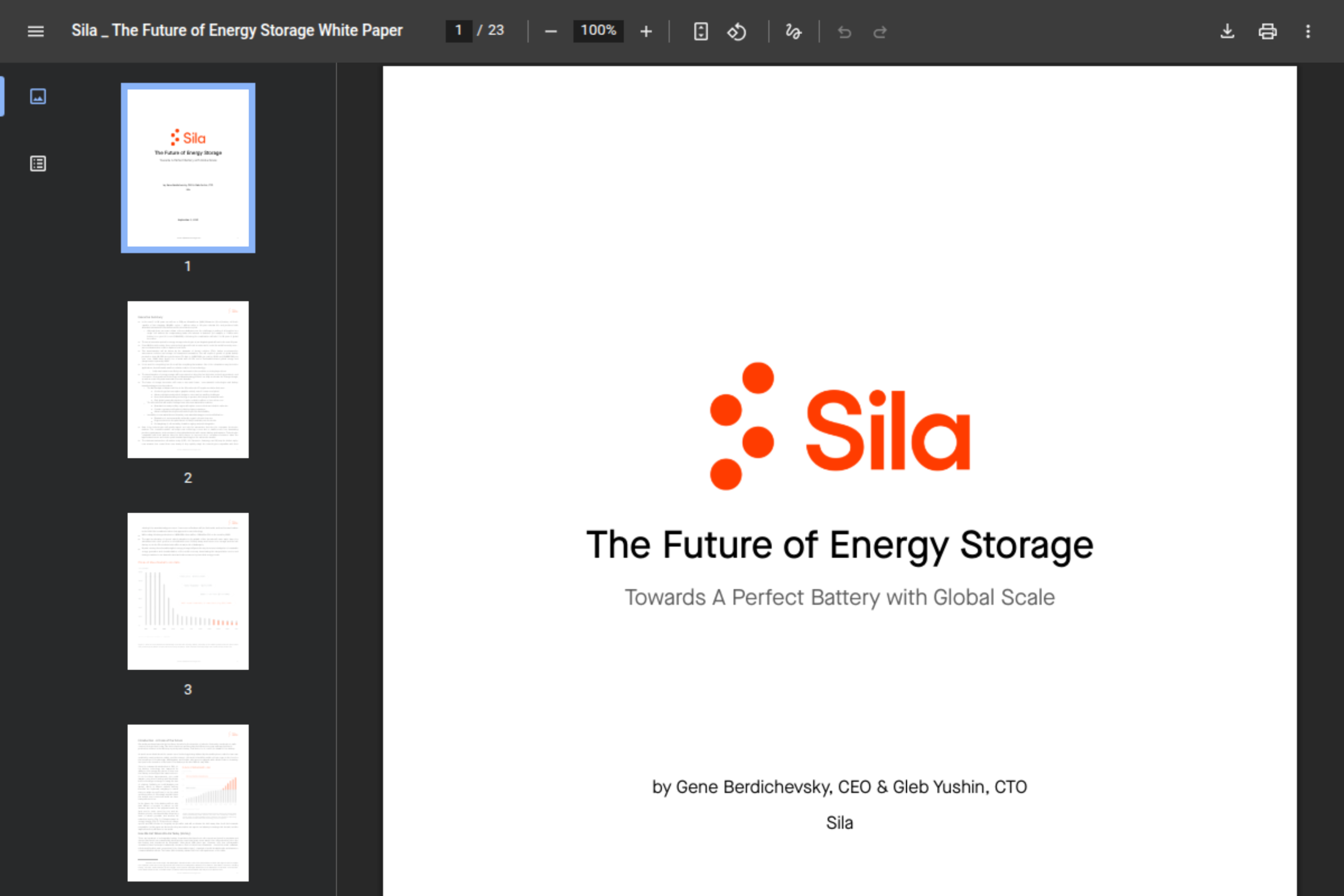Click the subtitle 'Towards A Perfect Battery with Global Scale'
1344x896 pixels.
click(x=839, y=597)
